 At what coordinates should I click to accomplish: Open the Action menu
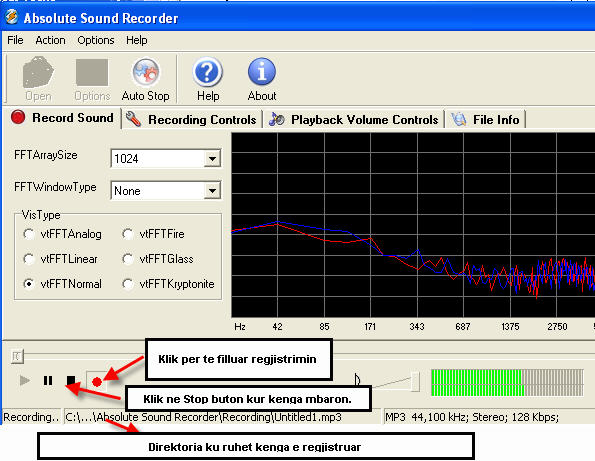coord(50,40)
